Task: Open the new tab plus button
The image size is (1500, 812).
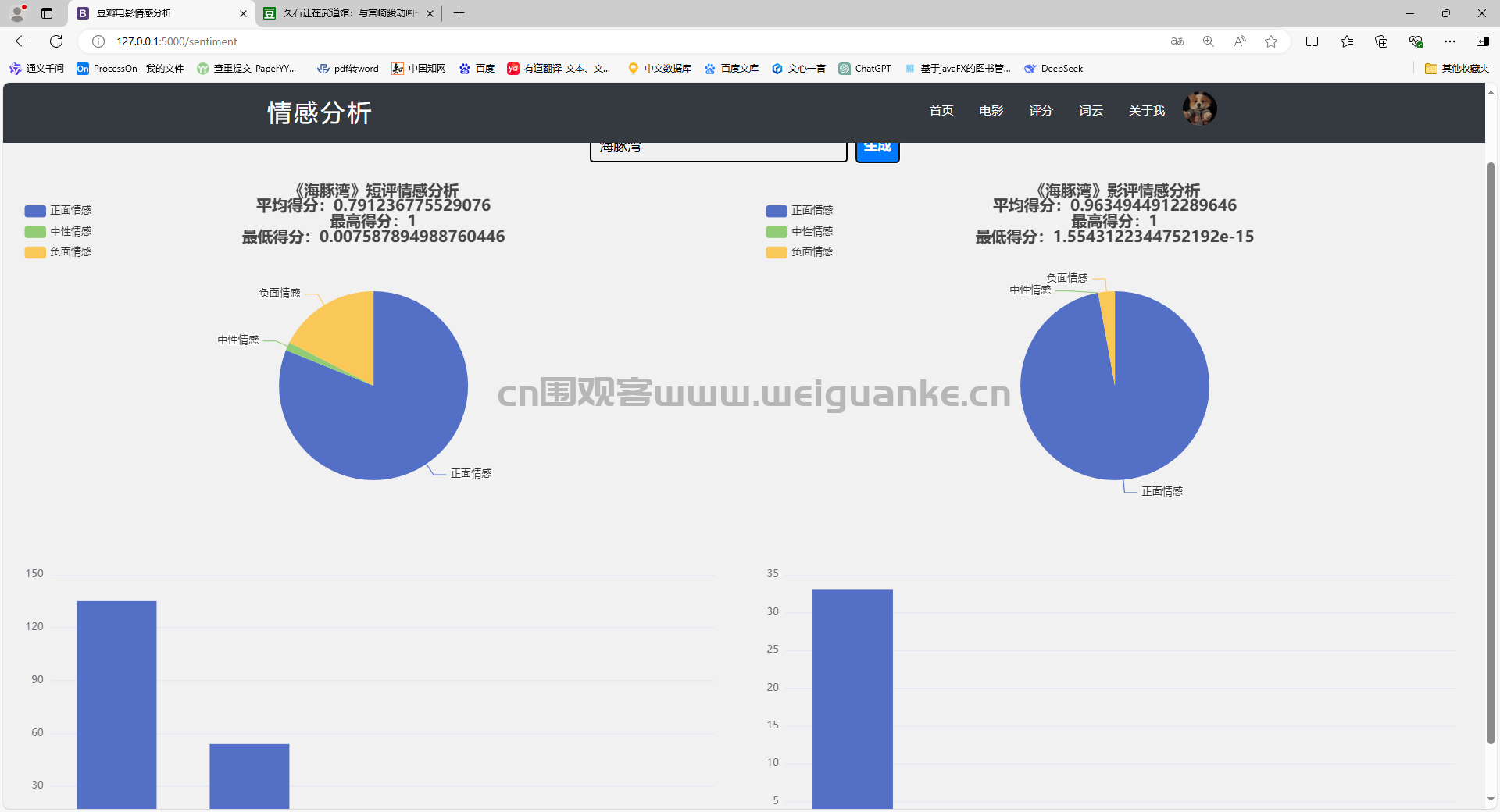Action: (x=459, y=13)
